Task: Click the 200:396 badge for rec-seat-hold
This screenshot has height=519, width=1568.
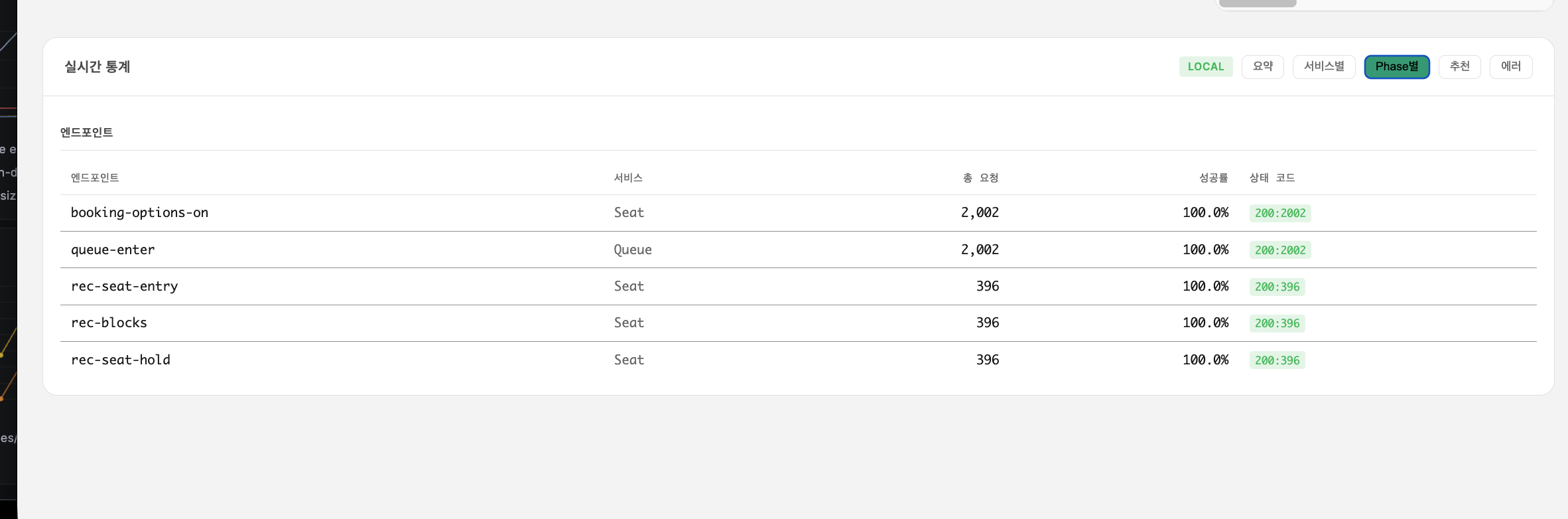Action: pyautogui.click(x=1277, y=360)
